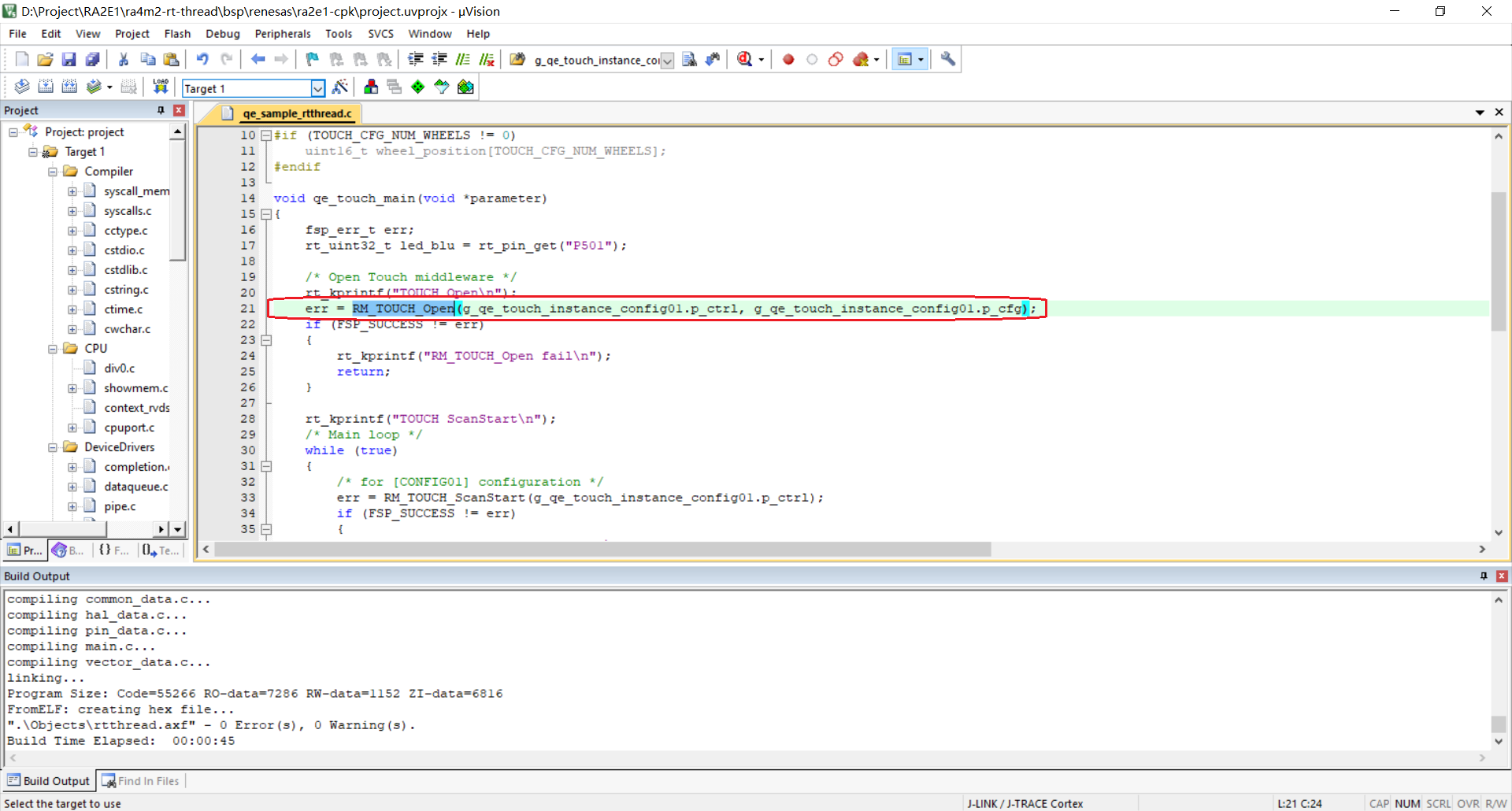This screenshot has height=811, width=1512.
Task: Click the Start/Stop Debug Session icon
Action: pyautogui.click(x=744, y=60)
